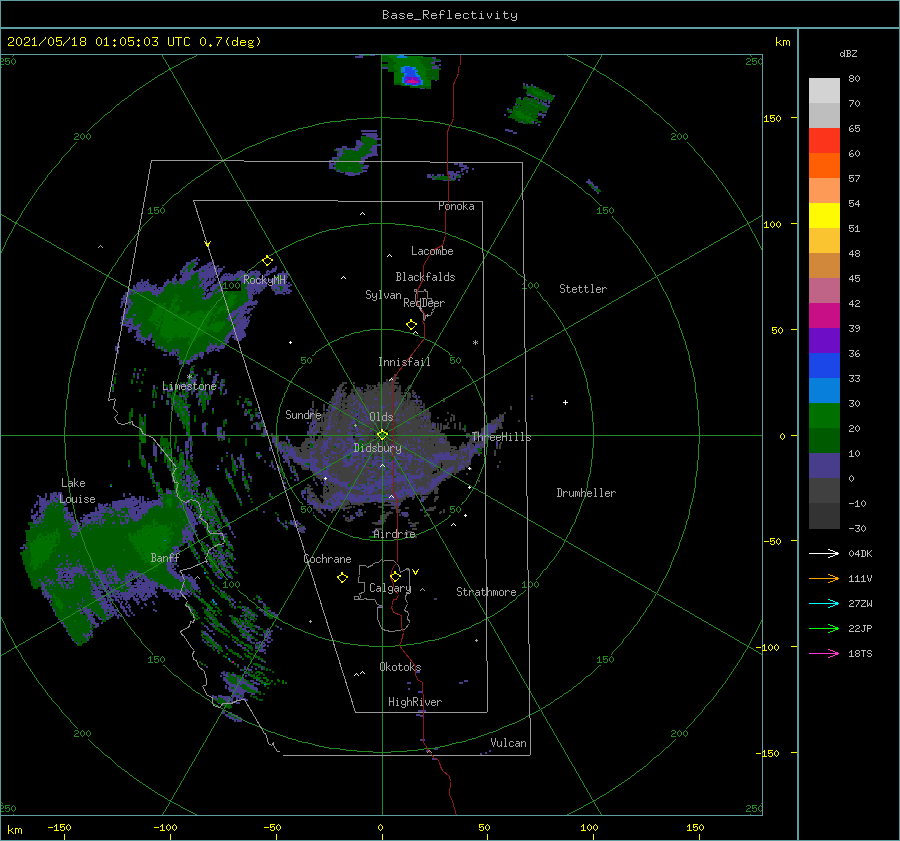Click the yellow diamond marker beside RockyMH
Image resolution: width=900 pixels, height=841 pixels.
[x=267, y=261]
